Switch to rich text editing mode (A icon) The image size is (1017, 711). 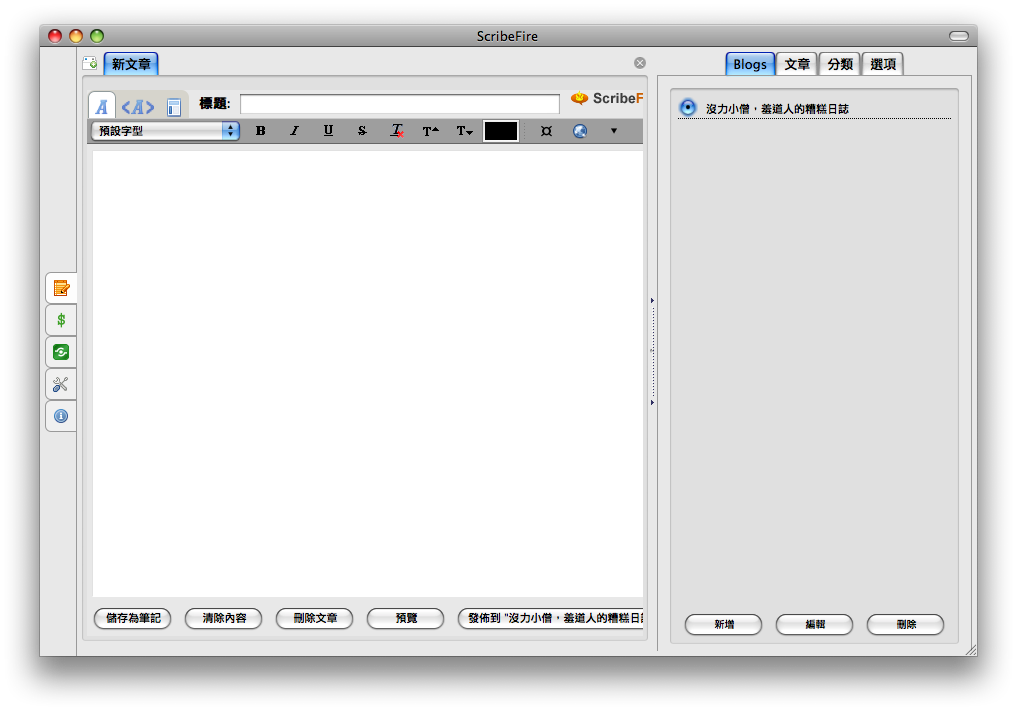(102, 106)
